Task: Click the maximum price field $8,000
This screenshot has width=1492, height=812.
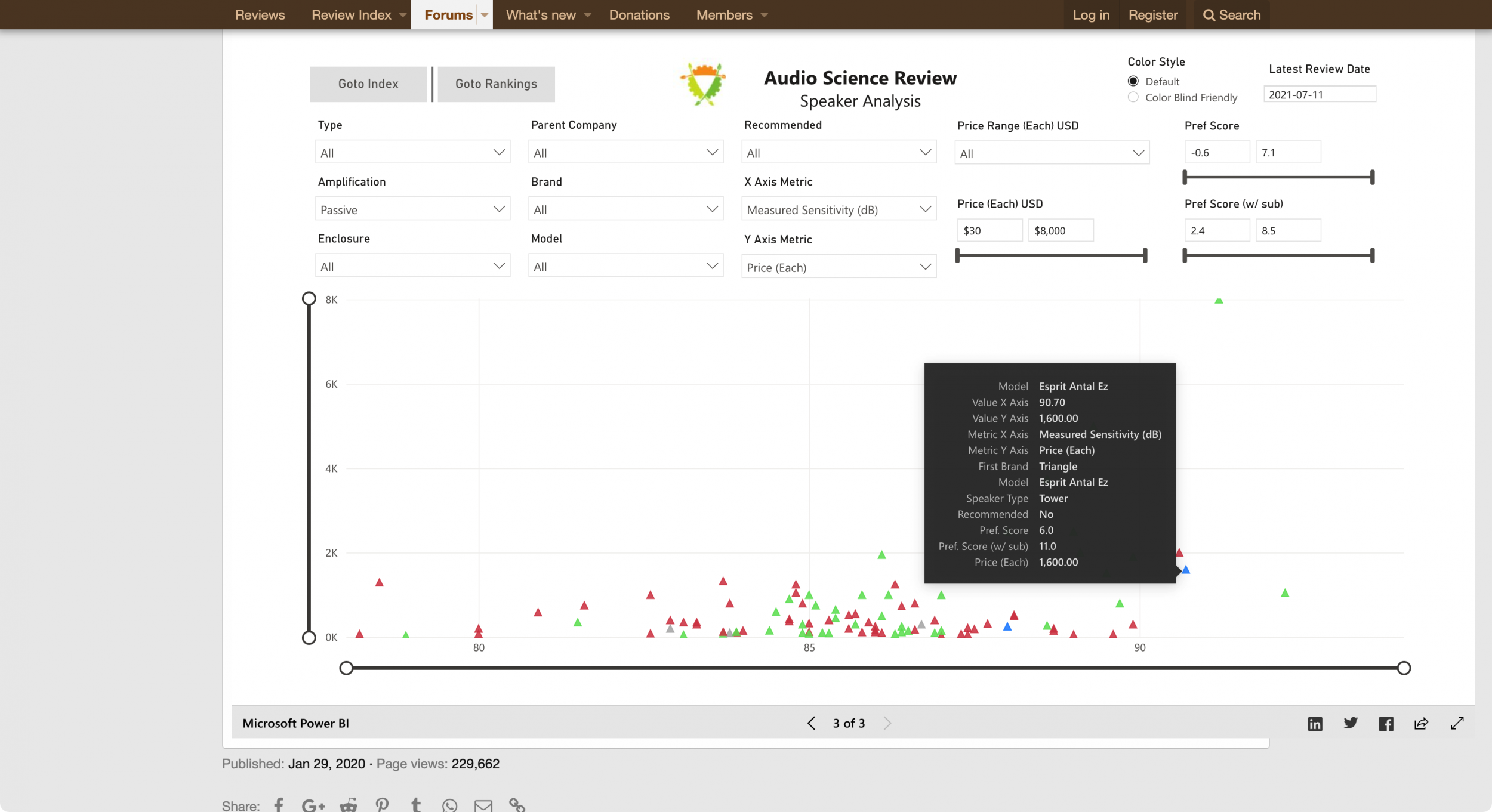Action: [x=1061, y=230]
